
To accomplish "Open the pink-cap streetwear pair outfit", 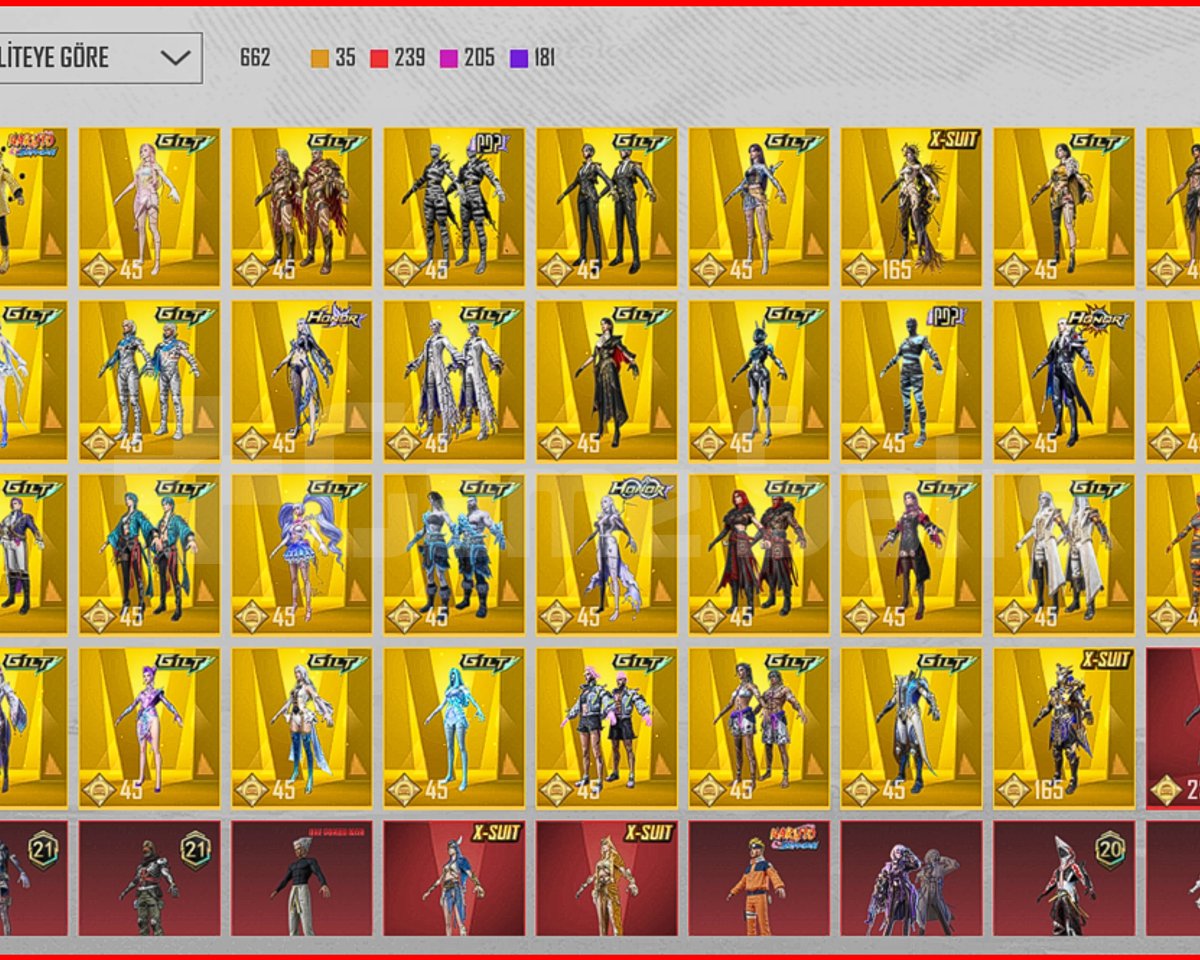I will tap(606, 729).
